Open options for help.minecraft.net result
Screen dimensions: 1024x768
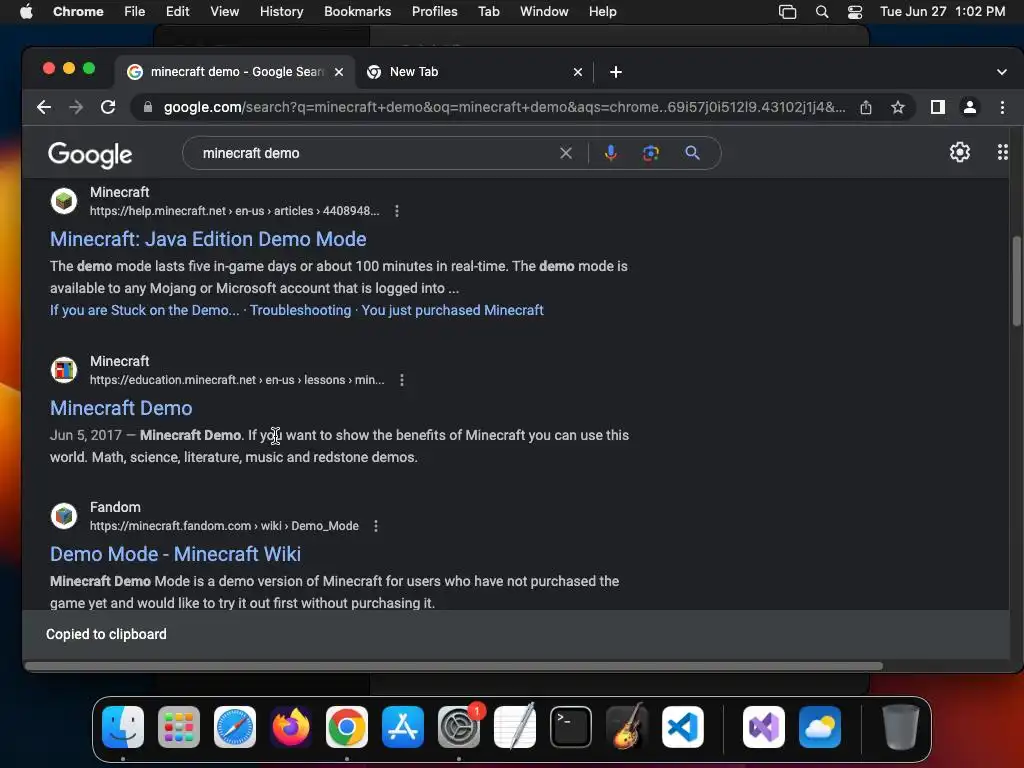click(397, 211)
